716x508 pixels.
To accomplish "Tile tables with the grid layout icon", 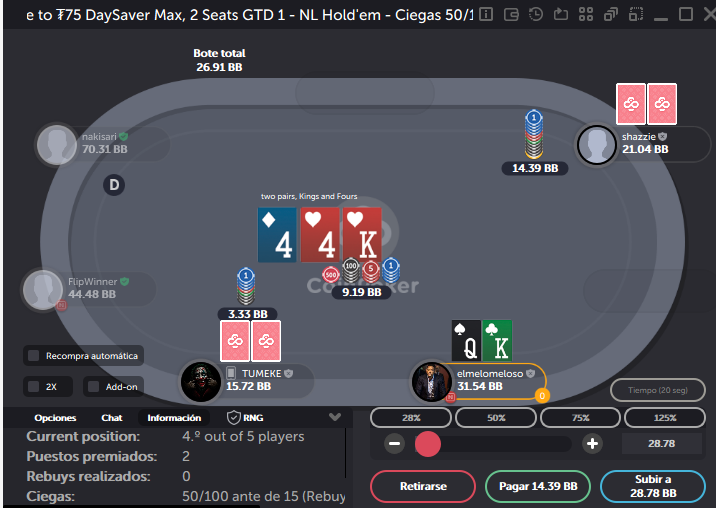I will [x=586, y=15].
